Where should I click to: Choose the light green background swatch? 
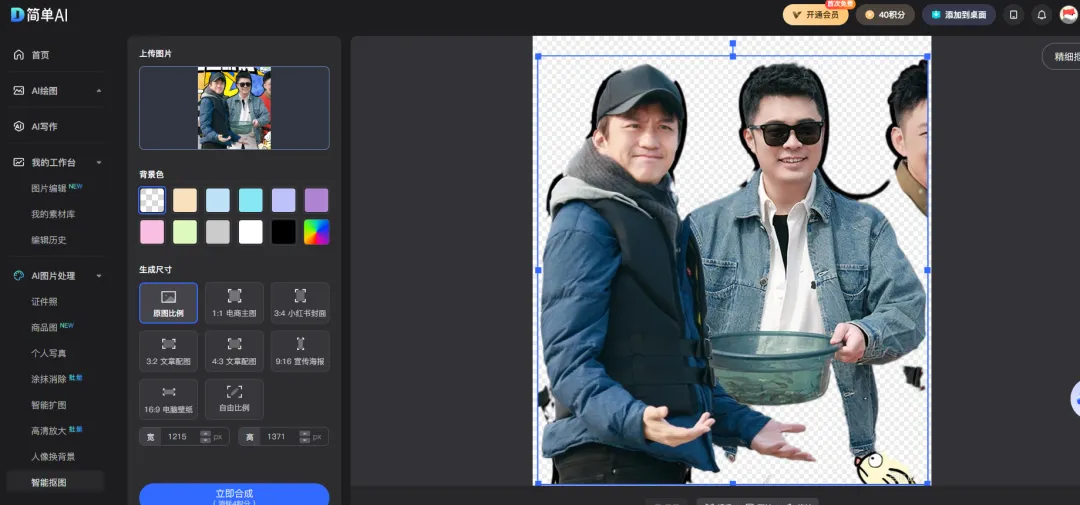click(185, 232)
